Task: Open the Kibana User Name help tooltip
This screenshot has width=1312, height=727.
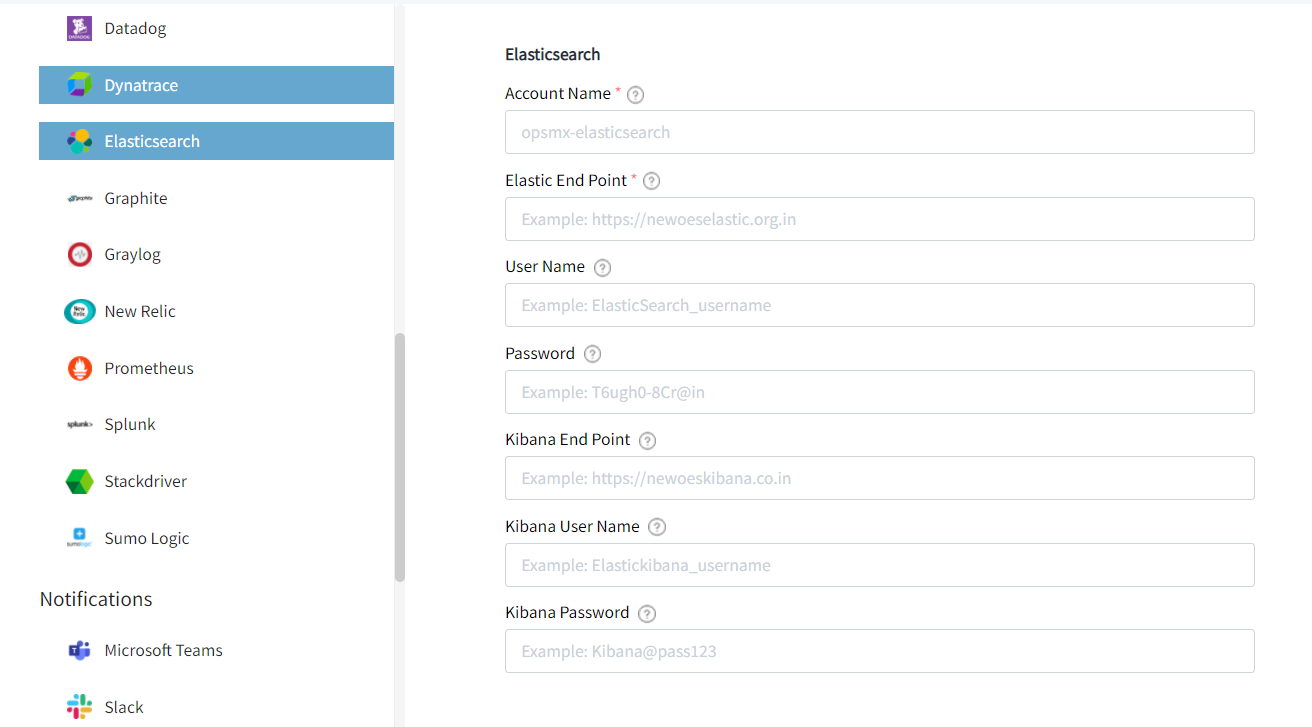Action: pyautogui.click(x=657, y=527)
